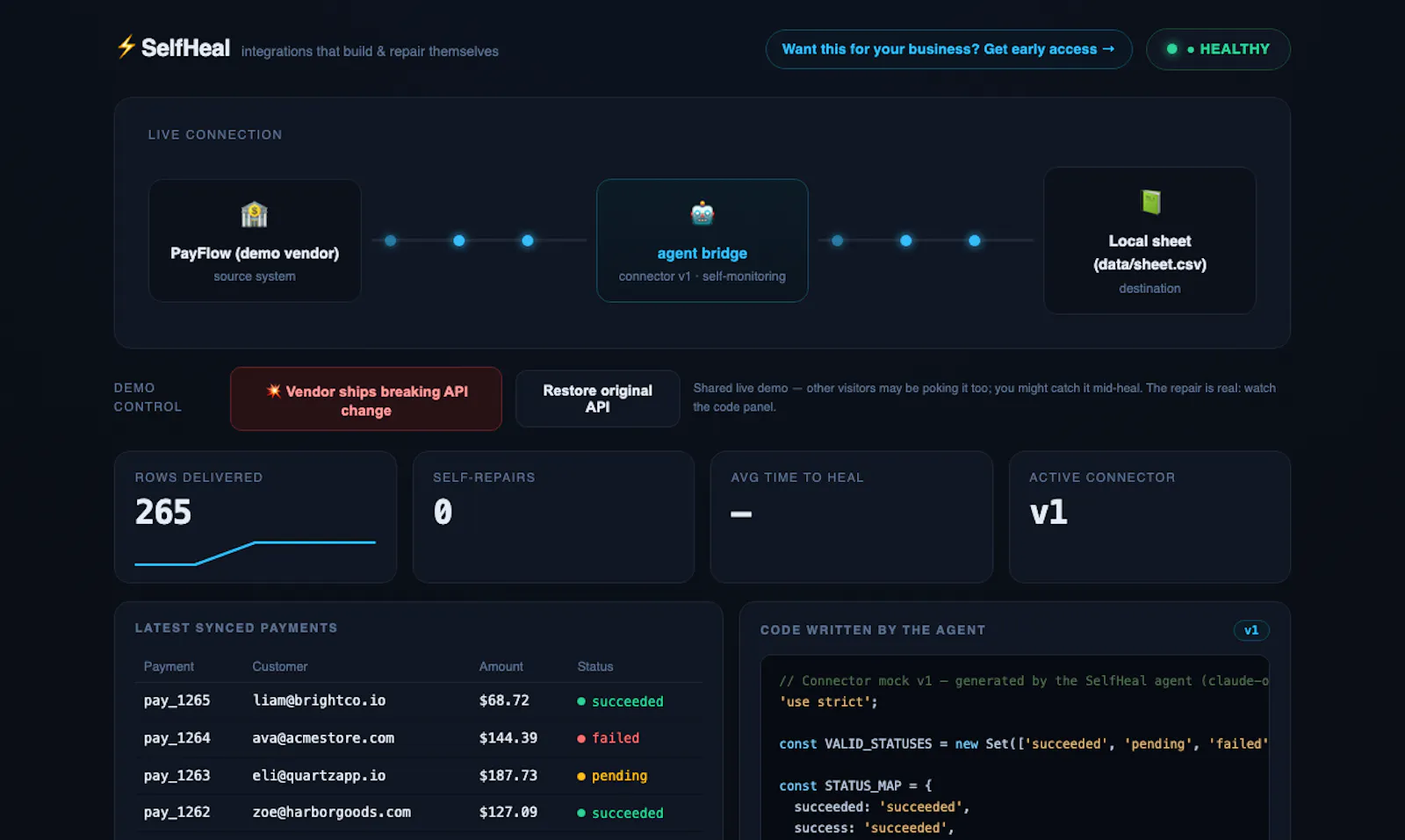Click the failed status text
Image resolution: width=1405 pixels, height=840 pixels.
(x=616, y=738)
